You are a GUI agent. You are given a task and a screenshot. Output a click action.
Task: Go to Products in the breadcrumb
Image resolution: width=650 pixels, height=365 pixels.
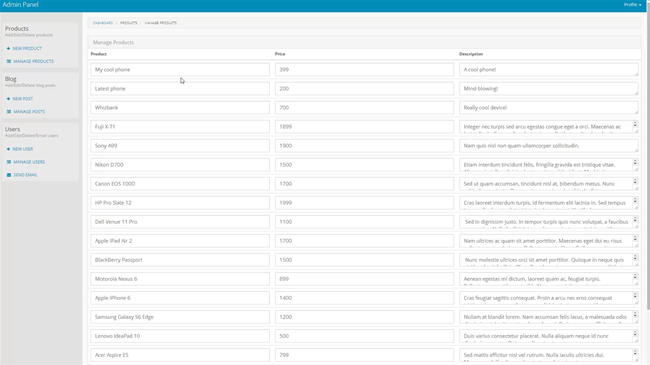(x=129, y=23)
